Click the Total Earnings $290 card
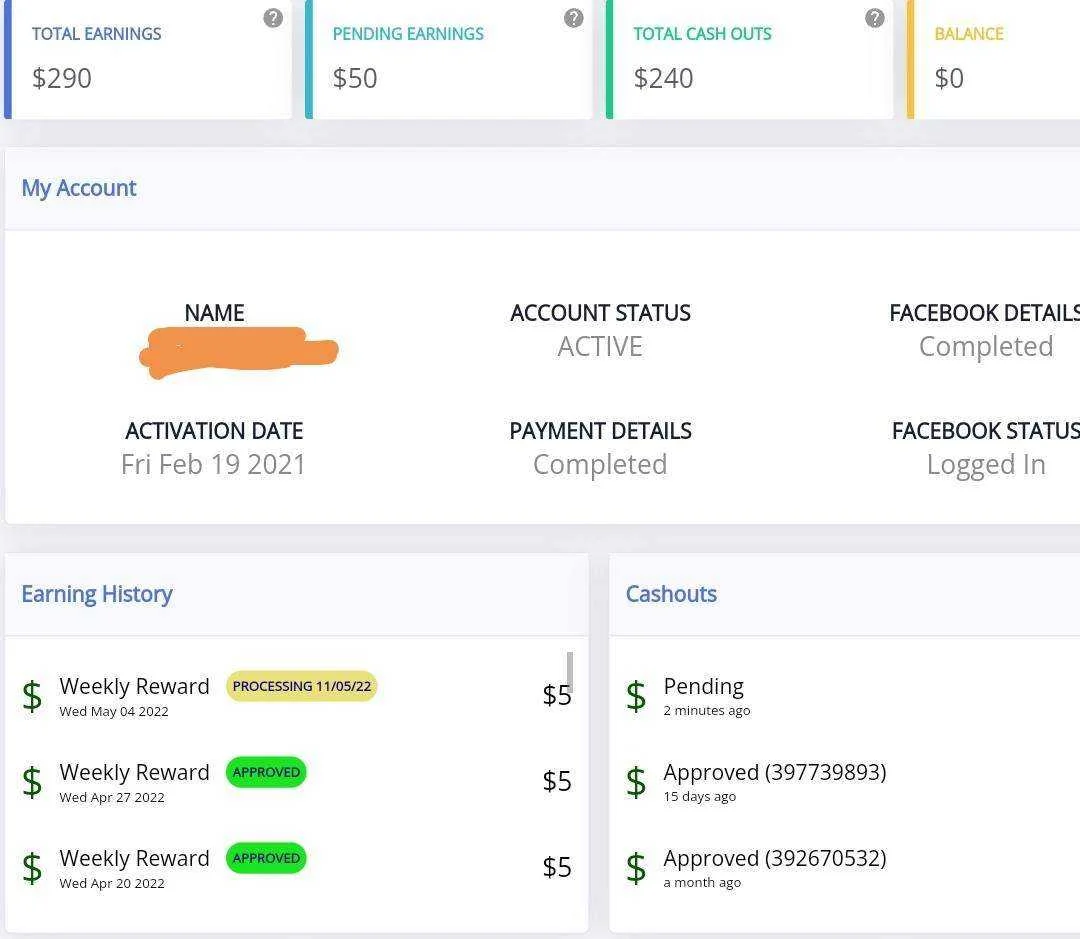 (148, 59)
